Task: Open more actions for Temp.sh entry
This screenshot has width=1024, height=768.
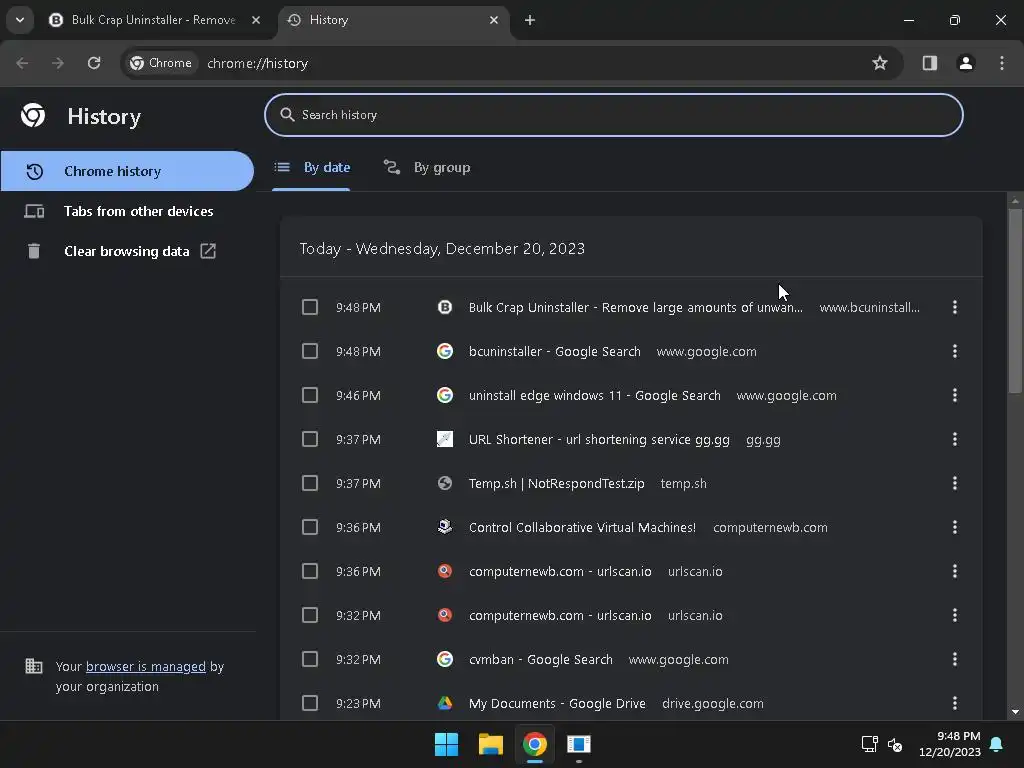Action: tap(955, 483)
